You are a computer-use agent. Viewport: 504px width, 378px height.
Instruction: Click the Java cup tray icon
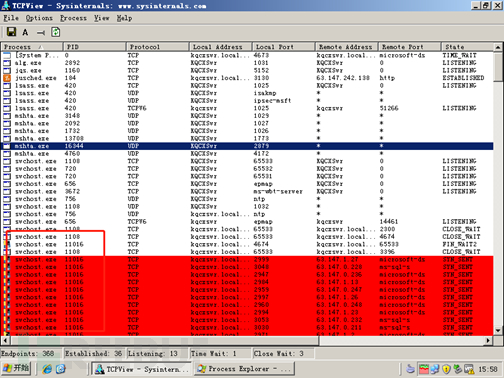point(411,369)
